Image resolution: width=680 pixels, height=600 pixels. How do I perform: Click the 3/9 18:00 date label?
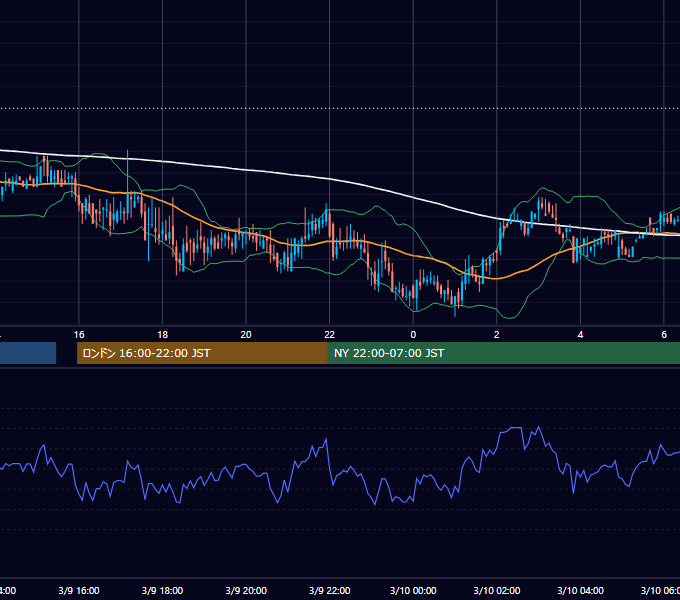coord(163,590)
